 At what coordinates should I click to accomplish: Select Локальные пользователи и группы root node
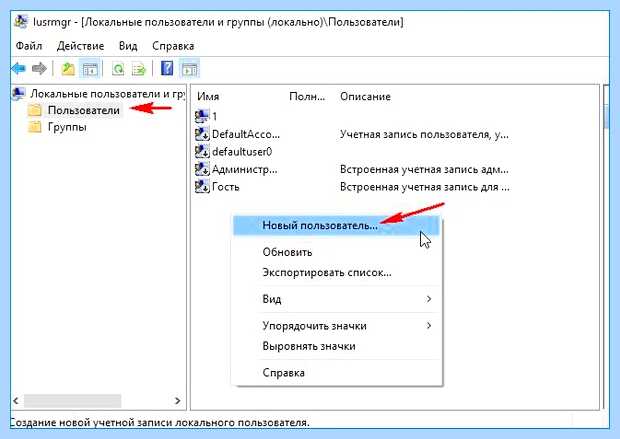[107, 94]
